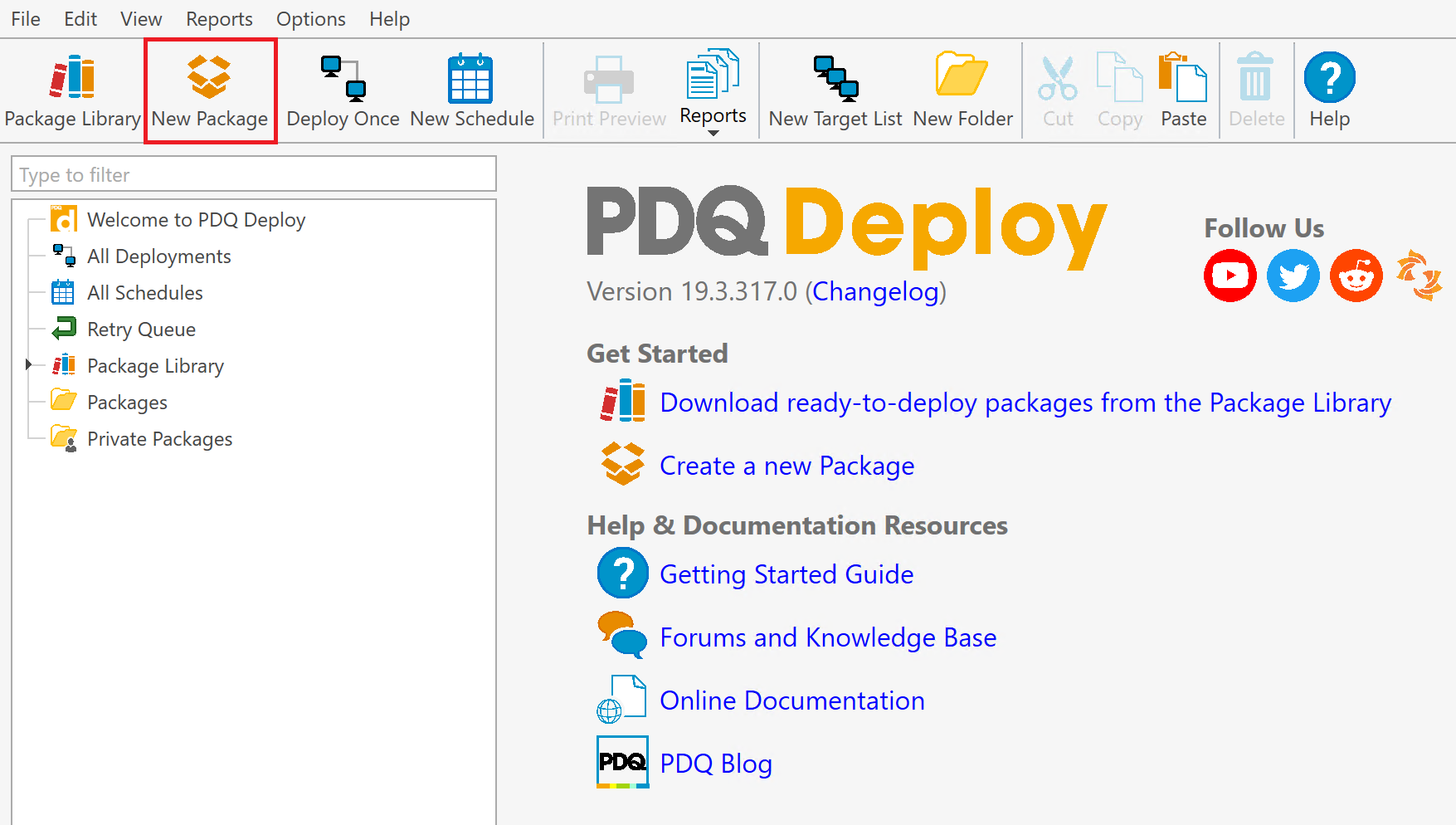
Task: Open PDQ's Twitter page icon
Action: point(1293,276)
